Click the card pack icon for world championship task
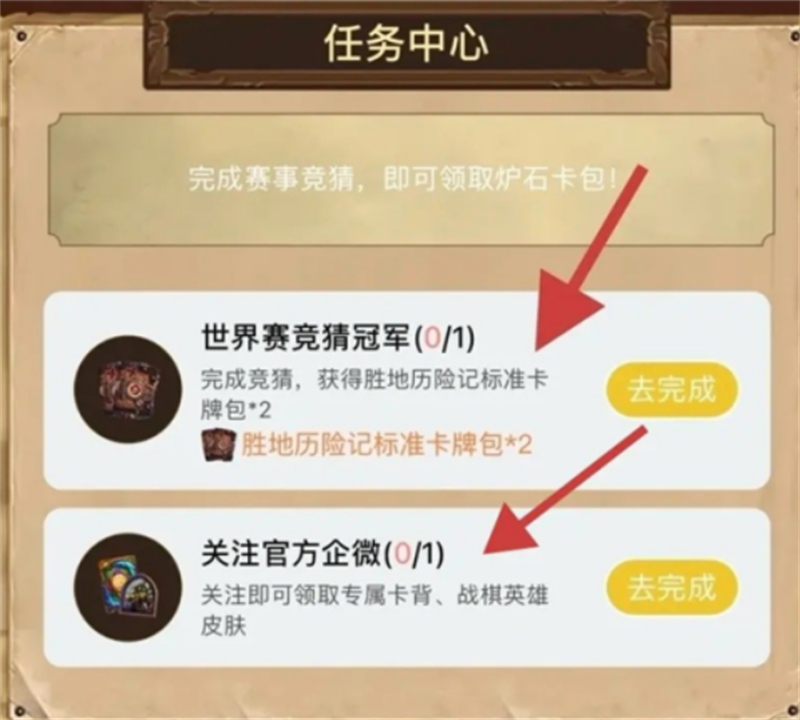The image size is (800, 720). pos(128,389)
